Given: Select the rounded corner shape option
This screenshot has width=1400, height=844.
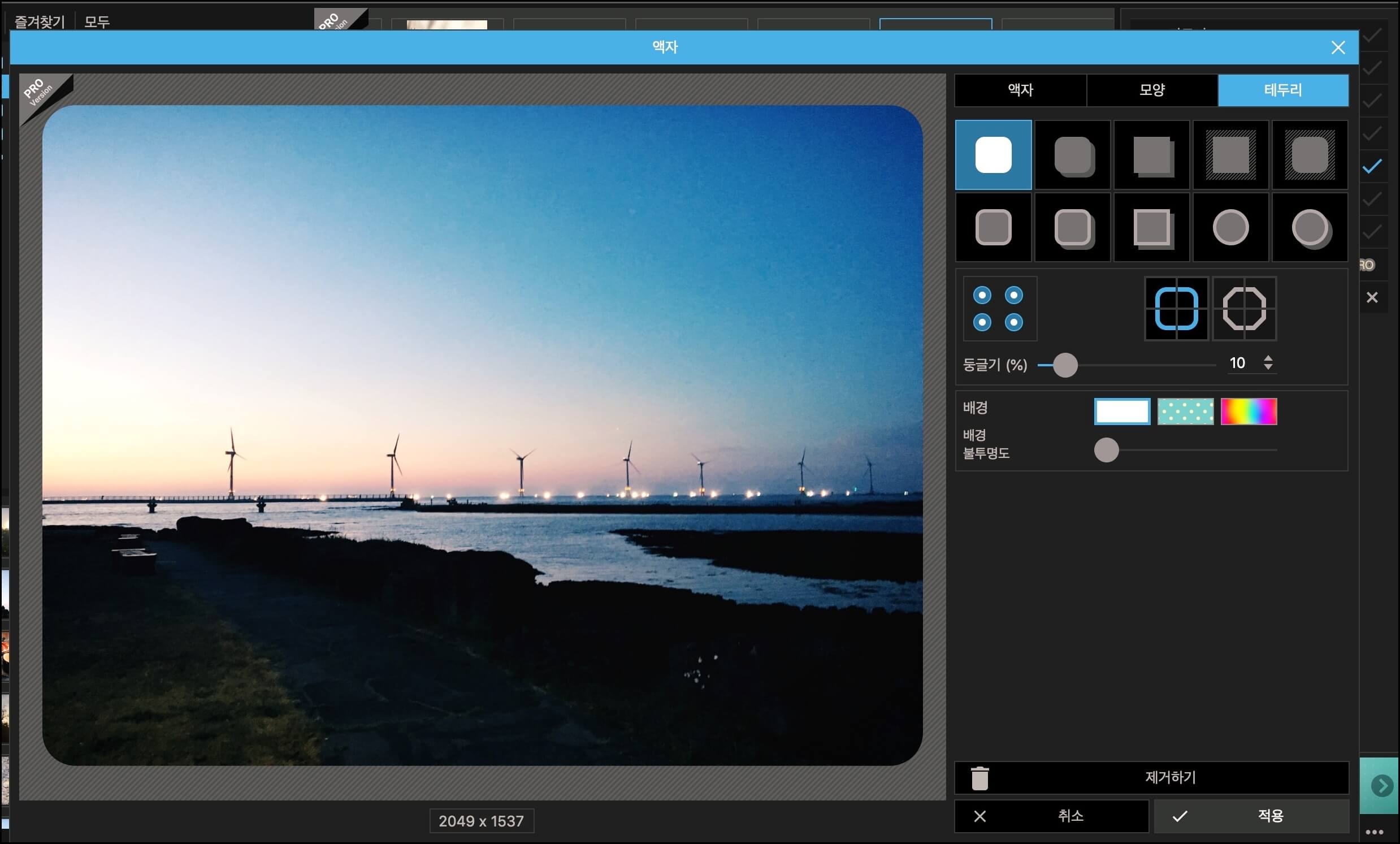Looking at the screenshot, I should tap(1176, 309).
